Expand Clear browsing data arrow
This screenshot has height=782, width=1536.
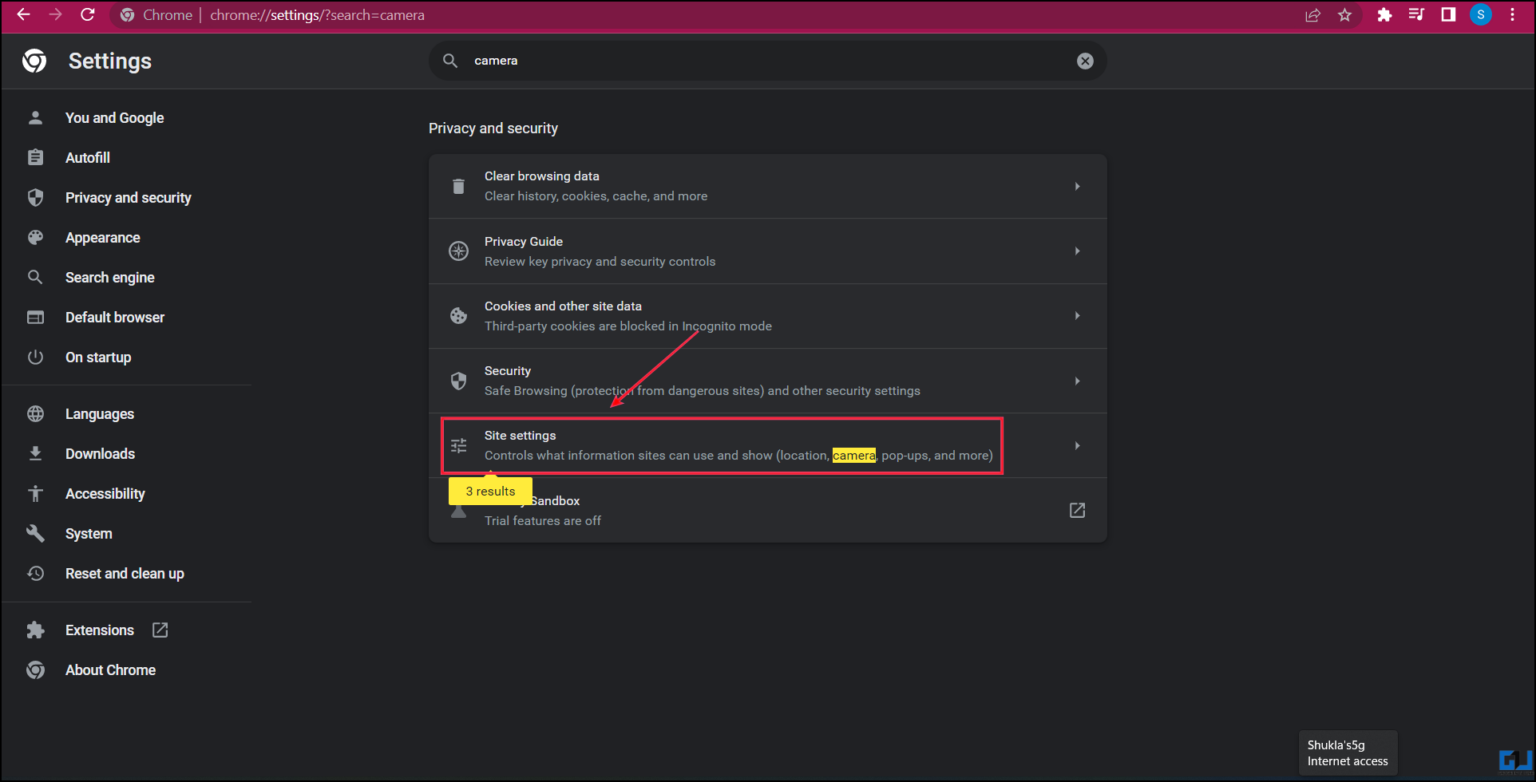tap(1077, 186)
